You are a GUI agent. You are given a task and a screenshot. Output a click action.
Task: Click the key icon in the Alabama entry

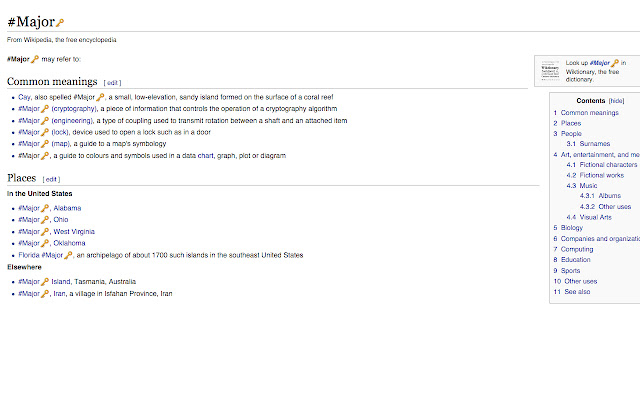[45, 208]
